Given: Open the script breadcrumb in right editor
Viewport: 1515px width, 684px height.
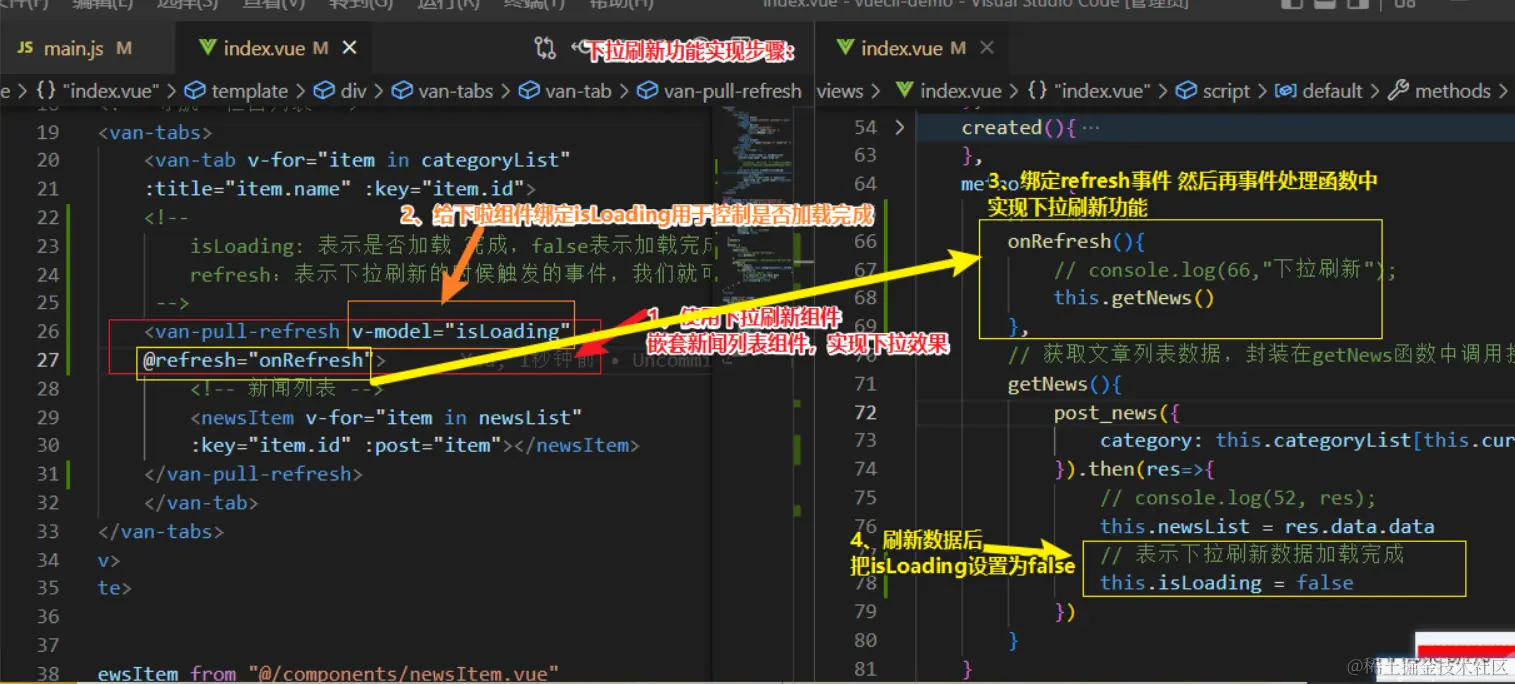Looking at the screenshot, I should (1213, 91).
